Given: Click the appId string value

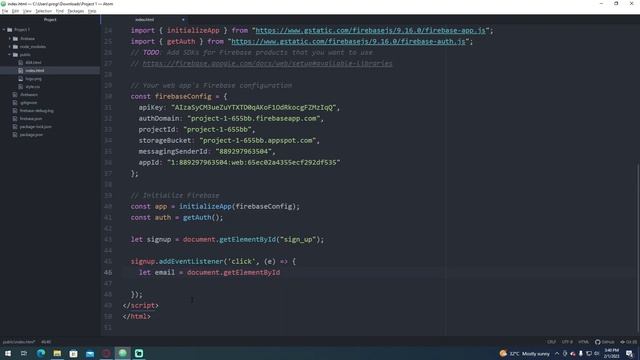Looking at the screenshot, I should coord(253,162).
